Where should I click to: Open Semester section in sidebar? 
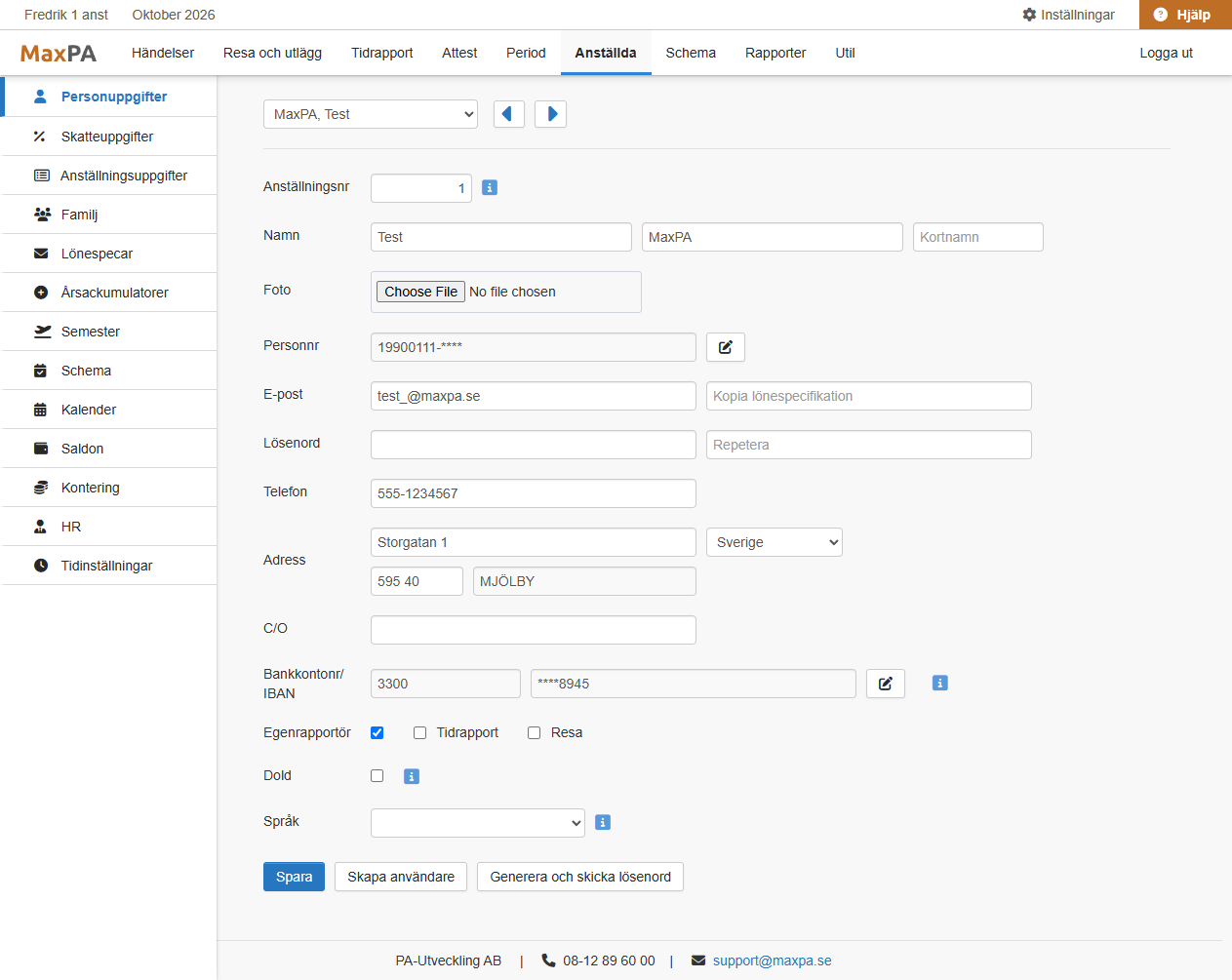108,332
